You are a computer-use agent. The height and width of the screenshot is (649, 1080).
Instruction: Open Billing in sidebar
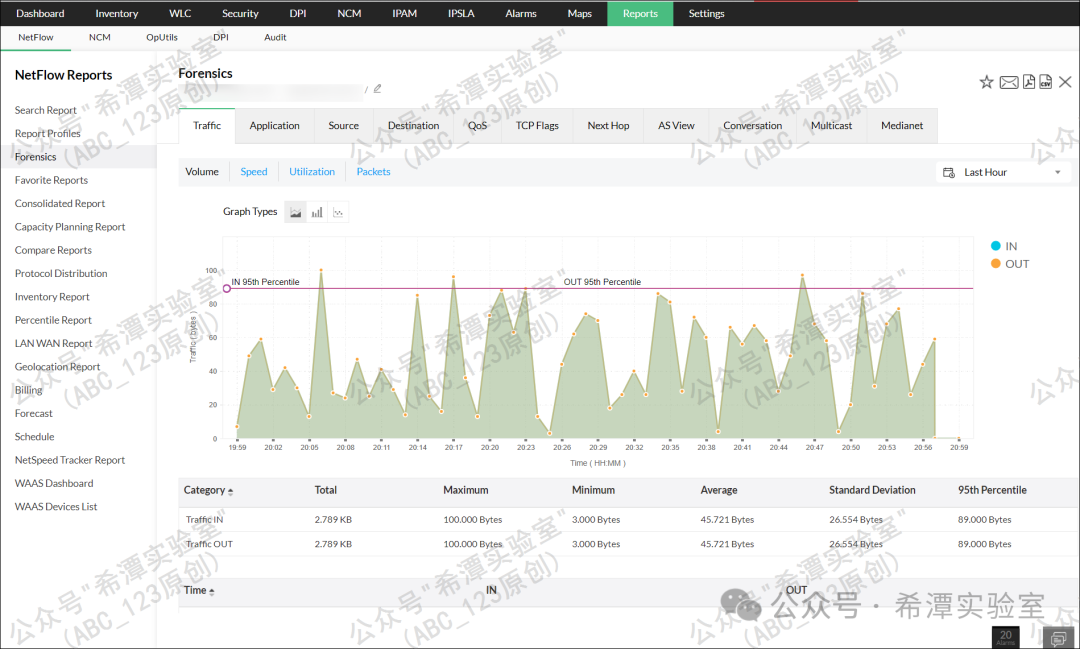(28, 391)
